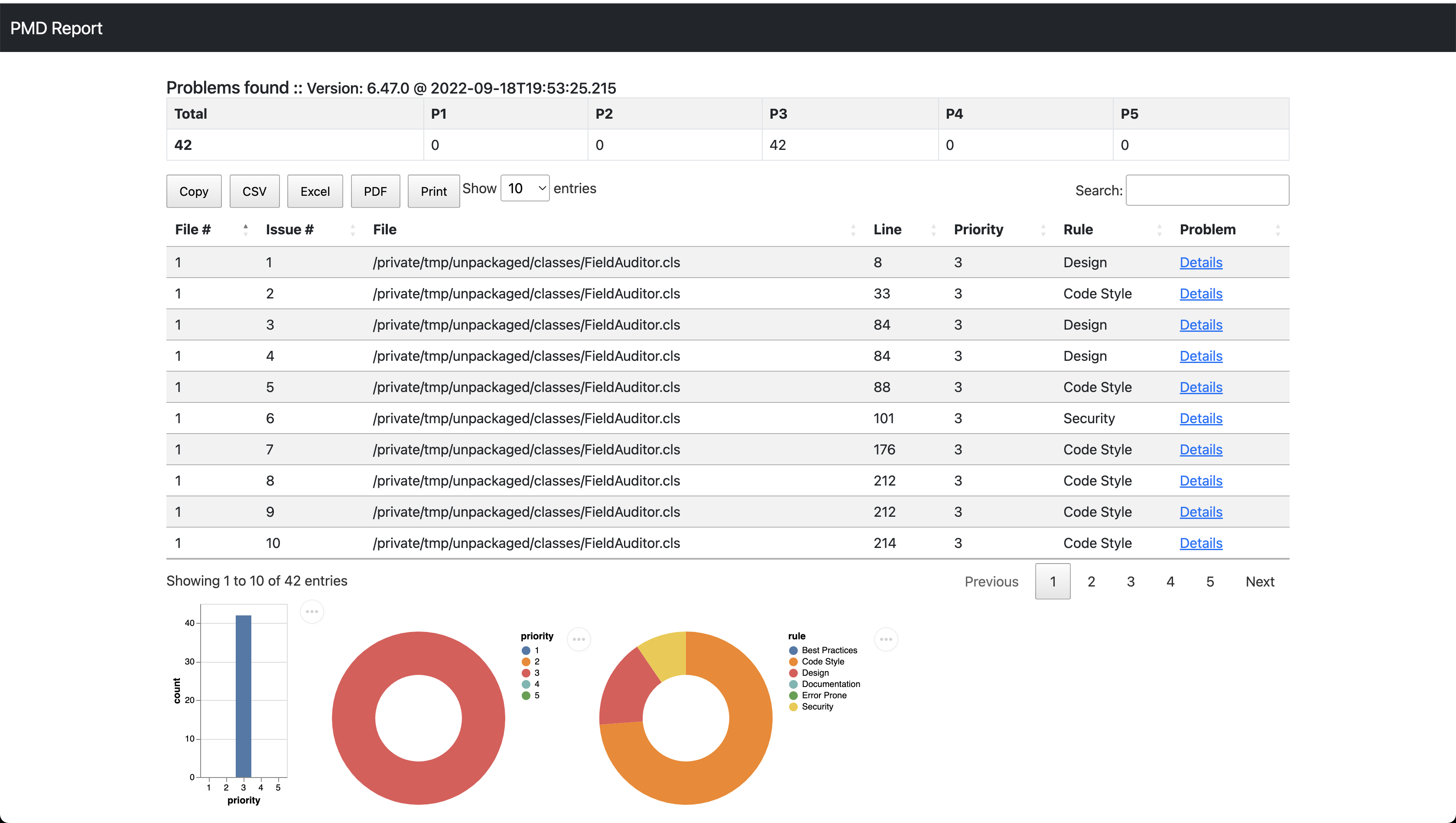The image size is (1456, 823).
Task: Export table with CSV button
Action: pyautogui.click(x=254, y=191)
